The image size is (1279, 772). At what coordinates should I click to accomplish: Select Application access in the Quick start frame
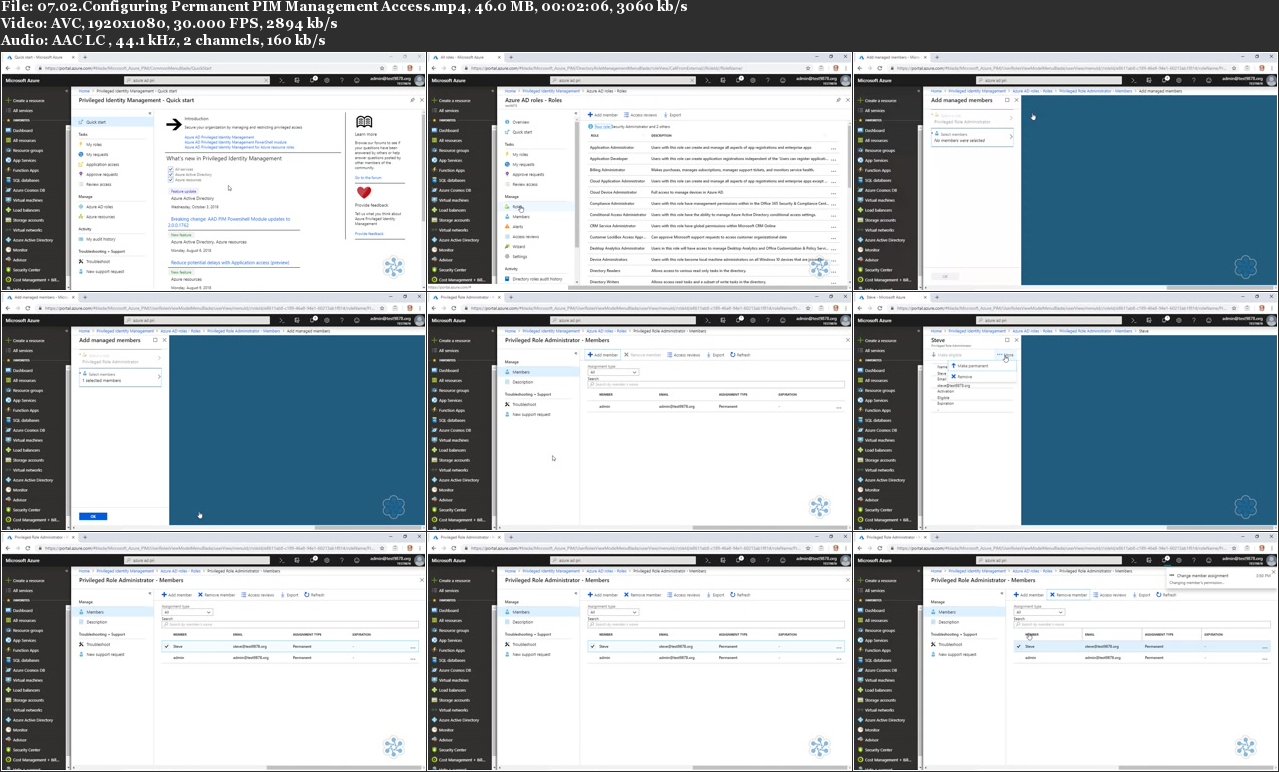pos(102,164)
